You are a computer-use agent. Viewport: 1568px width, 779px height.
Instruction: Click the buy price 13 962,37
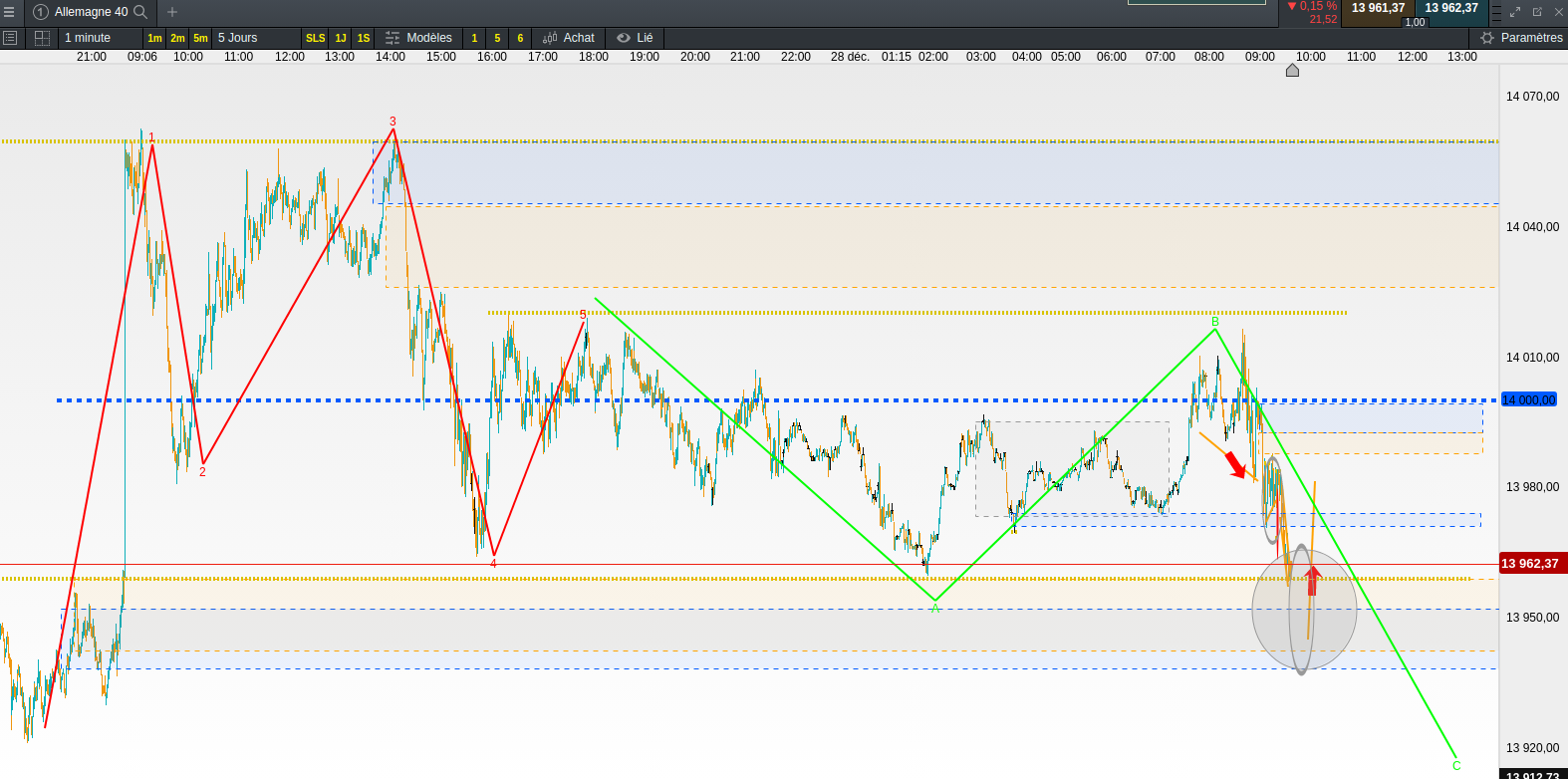coord(1451,8)
